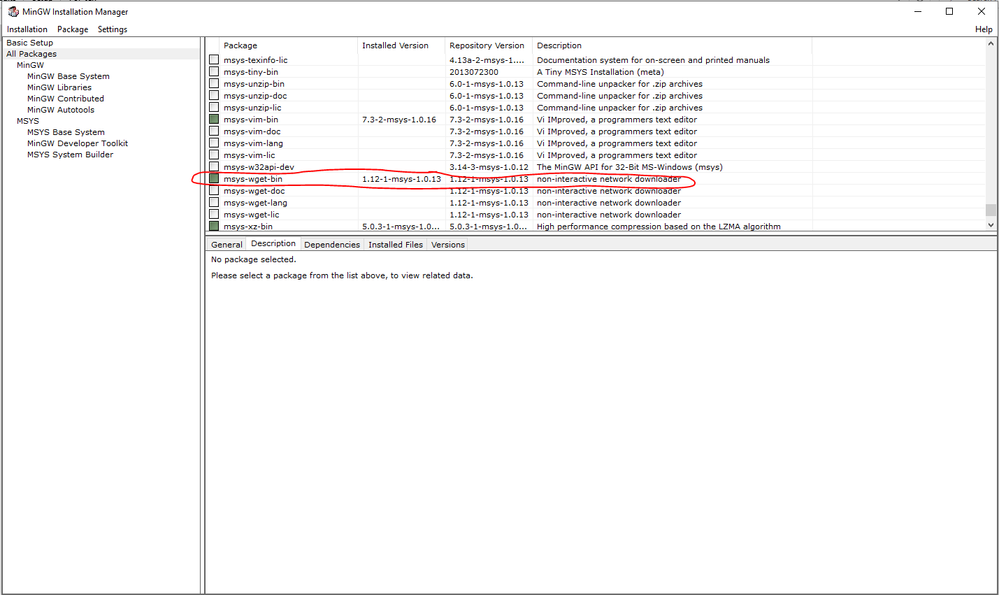Image resolution: width=999 pixels, height=595 pixels.
Task: Select MinGW Developer Toolkit
Action: [x=77, y=143]
